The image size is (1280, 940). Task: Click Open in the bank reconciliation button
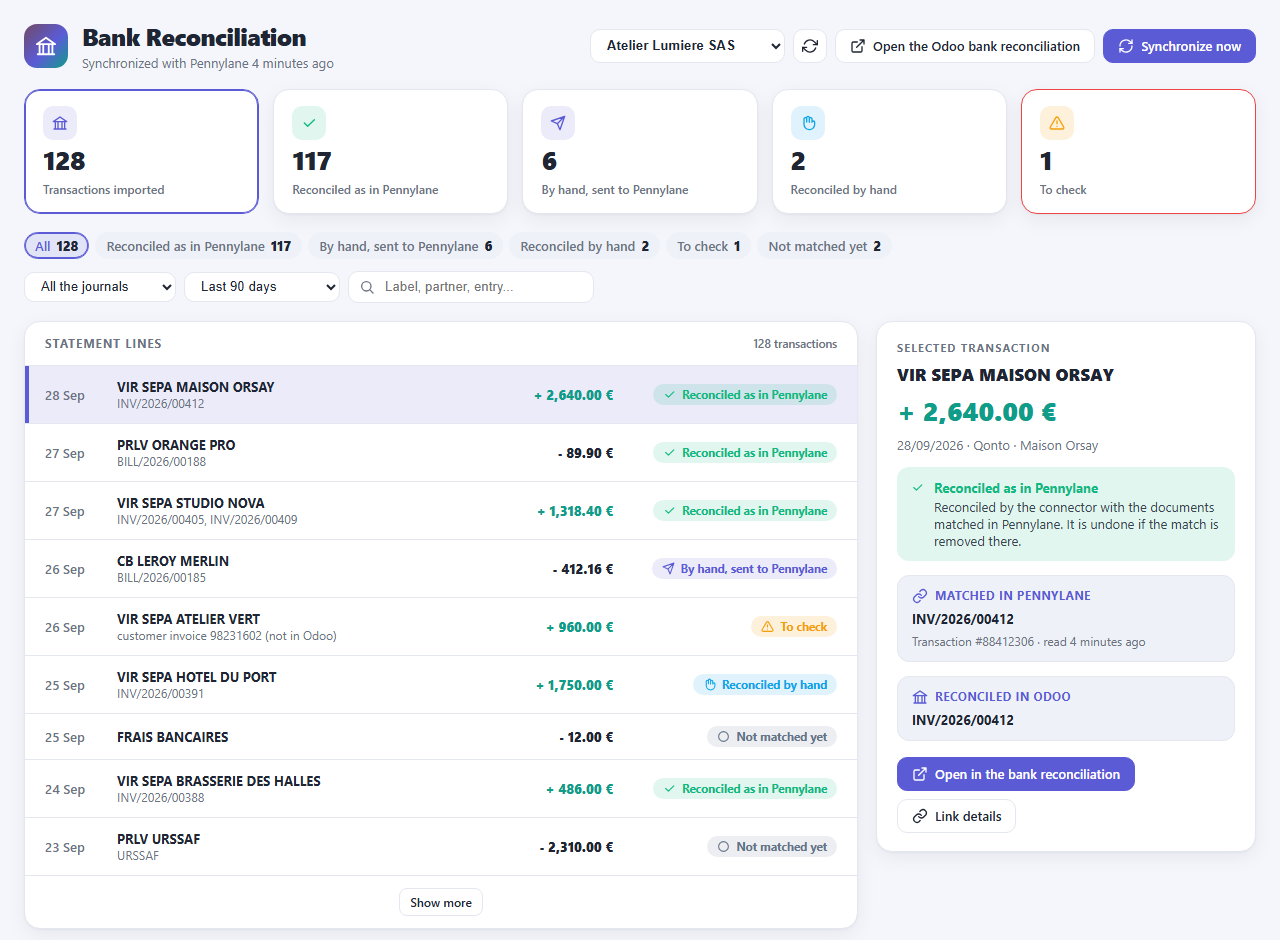point(1016,774)
